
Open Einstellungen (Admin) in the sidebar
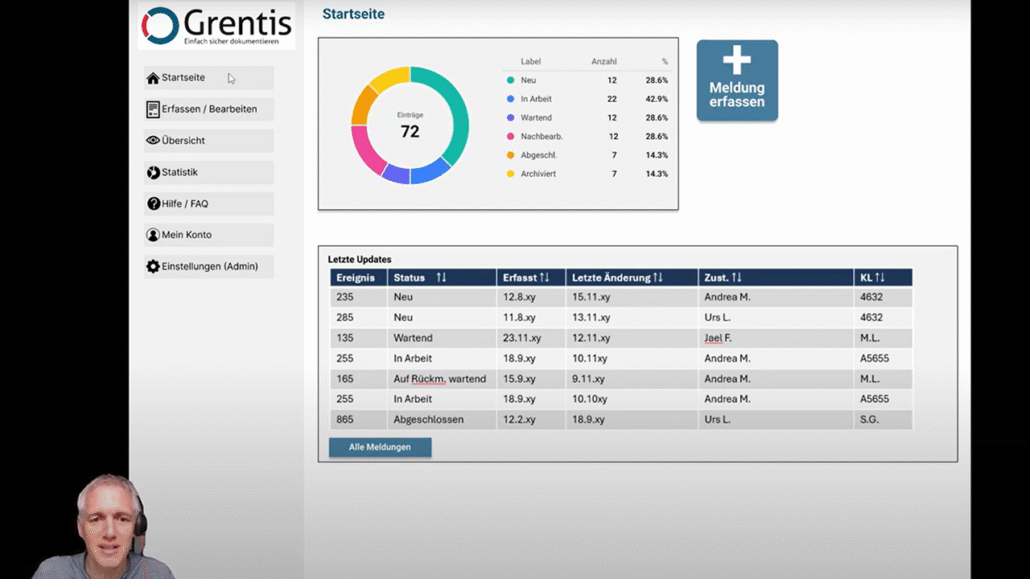pyautogui.click(x=208, y=267)
